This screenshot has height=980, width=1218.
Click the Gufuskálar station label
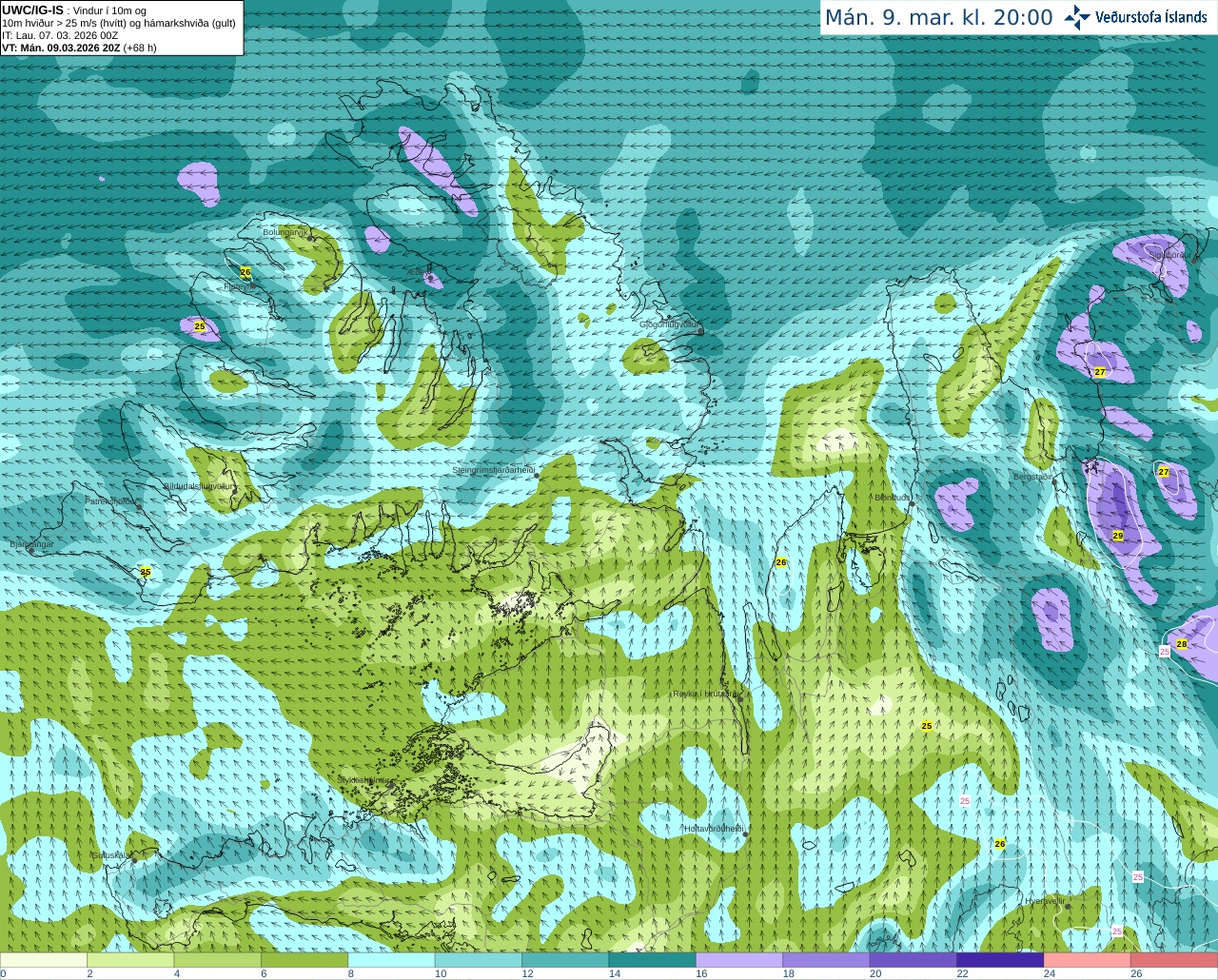[111, 855]
